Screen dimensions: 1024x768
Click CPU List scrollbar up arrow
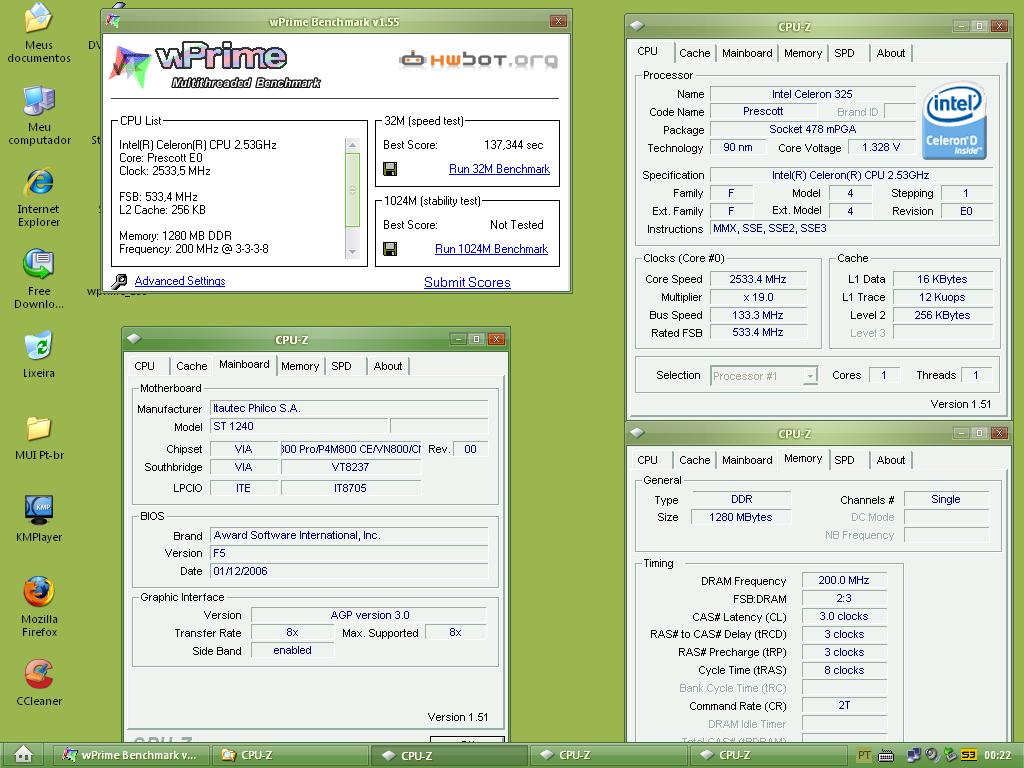pos(352,145)
